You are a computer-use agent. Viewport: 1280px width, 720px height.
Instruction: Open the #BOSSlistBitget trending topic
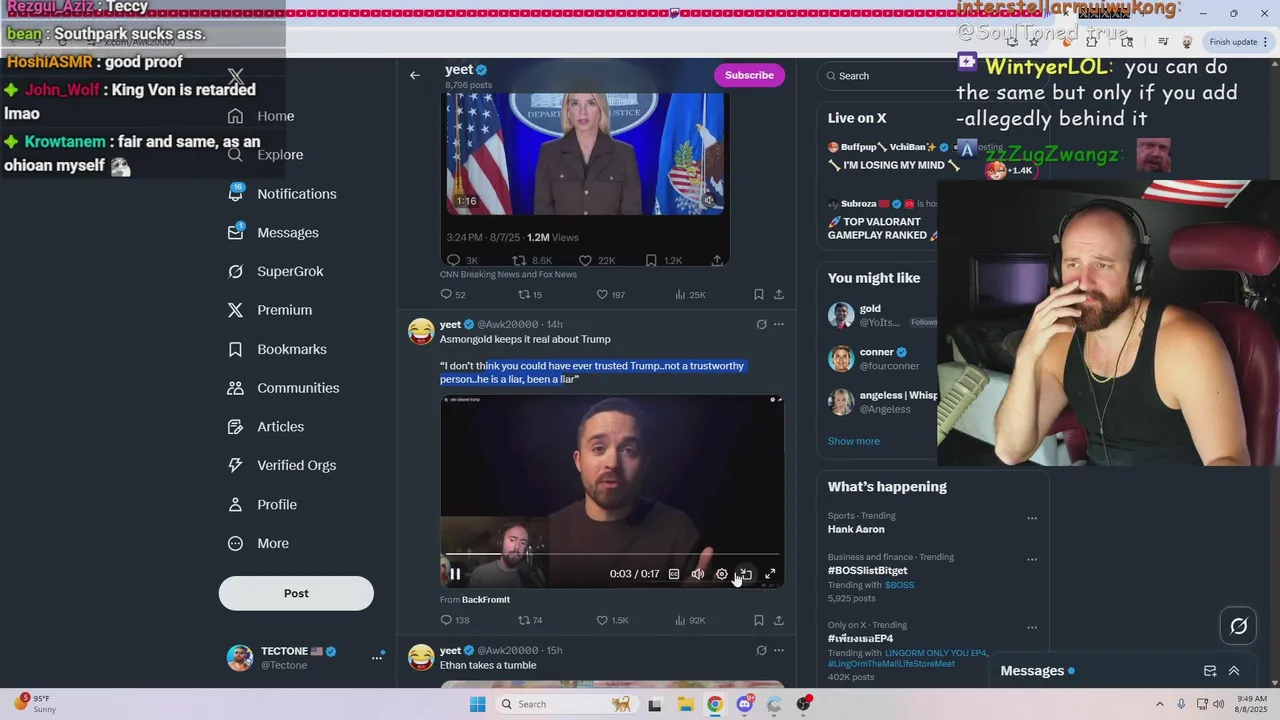[867, 570]
